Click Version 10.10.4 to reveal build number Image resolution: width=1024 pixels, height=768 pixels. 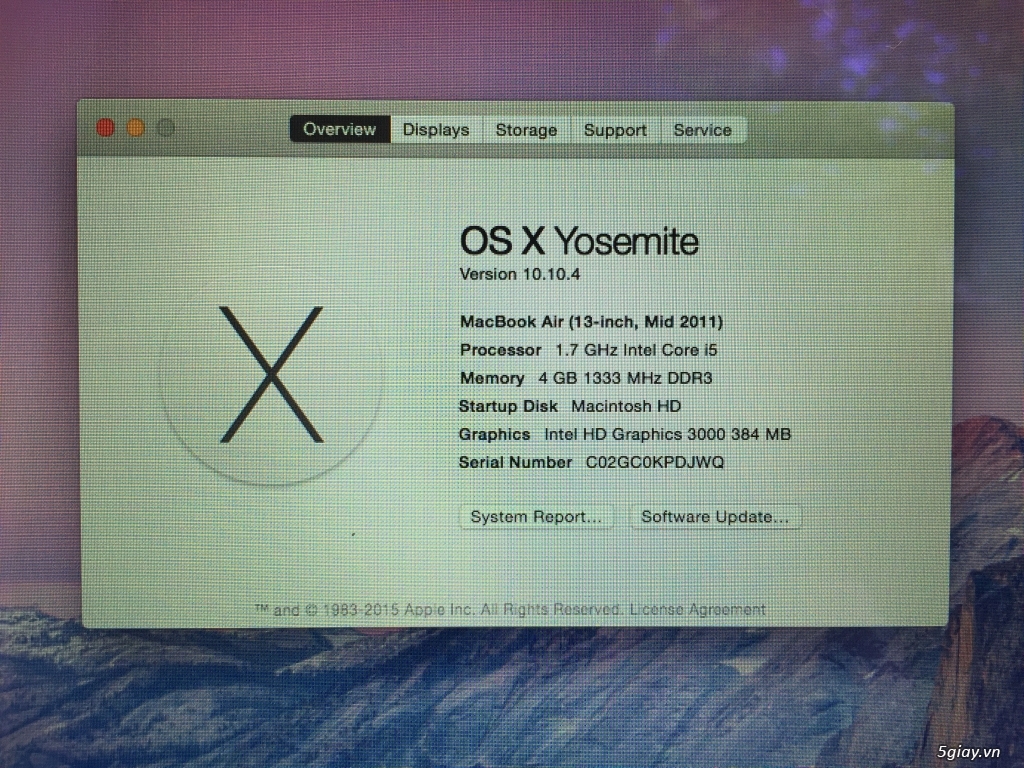(x=519, y=274)
